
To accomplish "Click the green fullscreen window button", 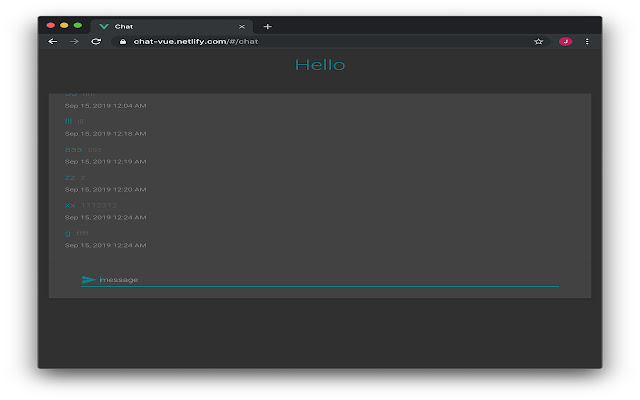I will coord(78,25).
